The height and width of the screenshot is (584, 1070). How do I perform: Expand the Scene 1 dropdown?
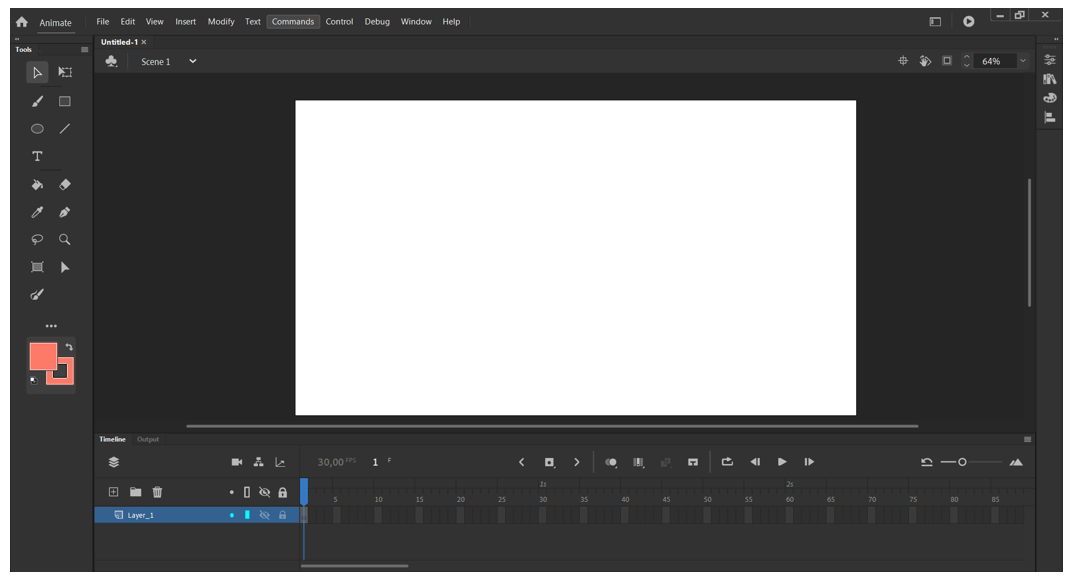pyautogui.click(x=192, y=61)
